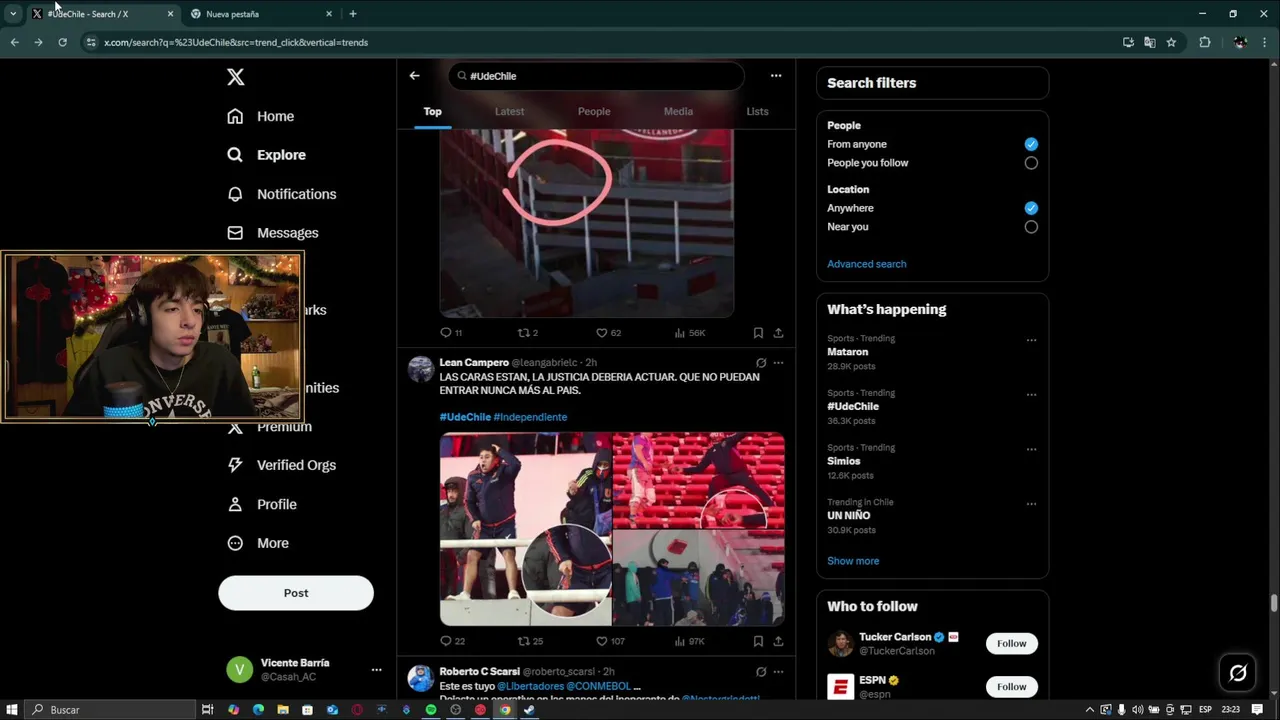The width and height of the screenshot is (1280, 720).
Task: Open Chrome three-dot menu
Action: pos(1264,42)
